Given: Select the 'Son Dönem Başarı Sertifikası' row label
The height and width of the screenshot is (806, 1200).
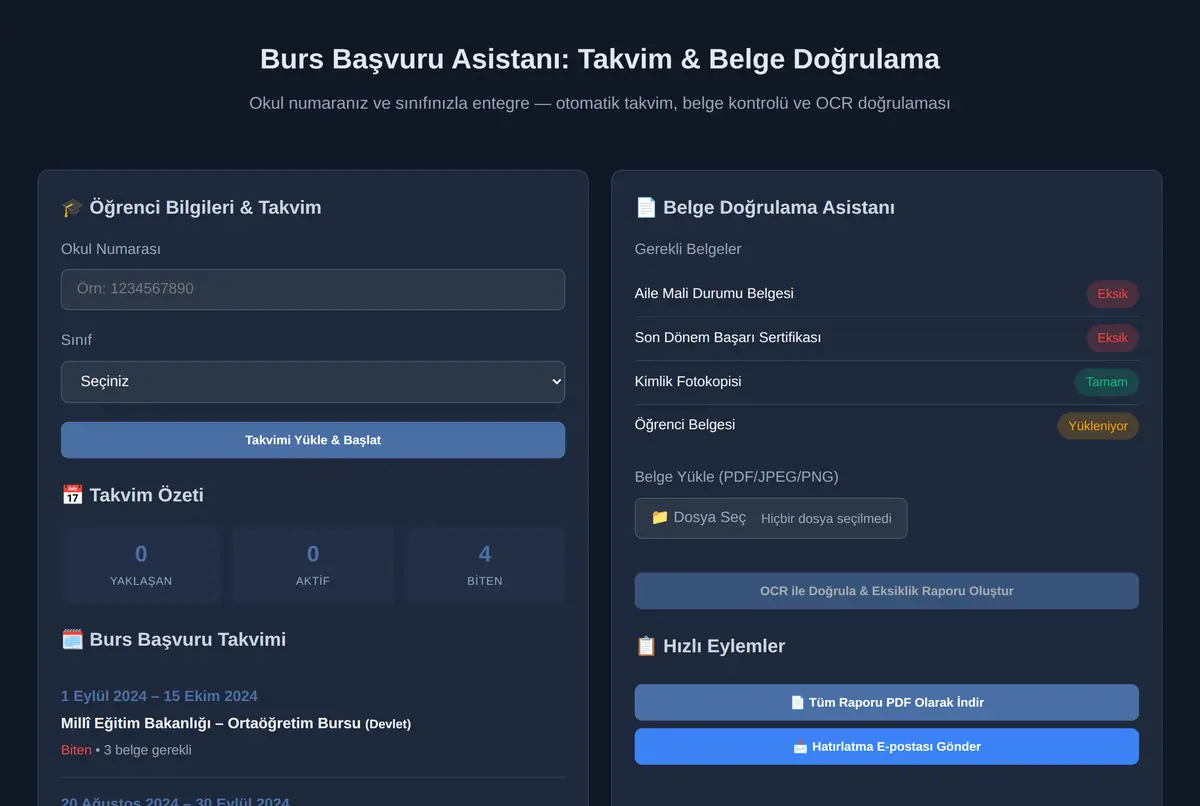Looking at the screenshot, I should 728,338.
